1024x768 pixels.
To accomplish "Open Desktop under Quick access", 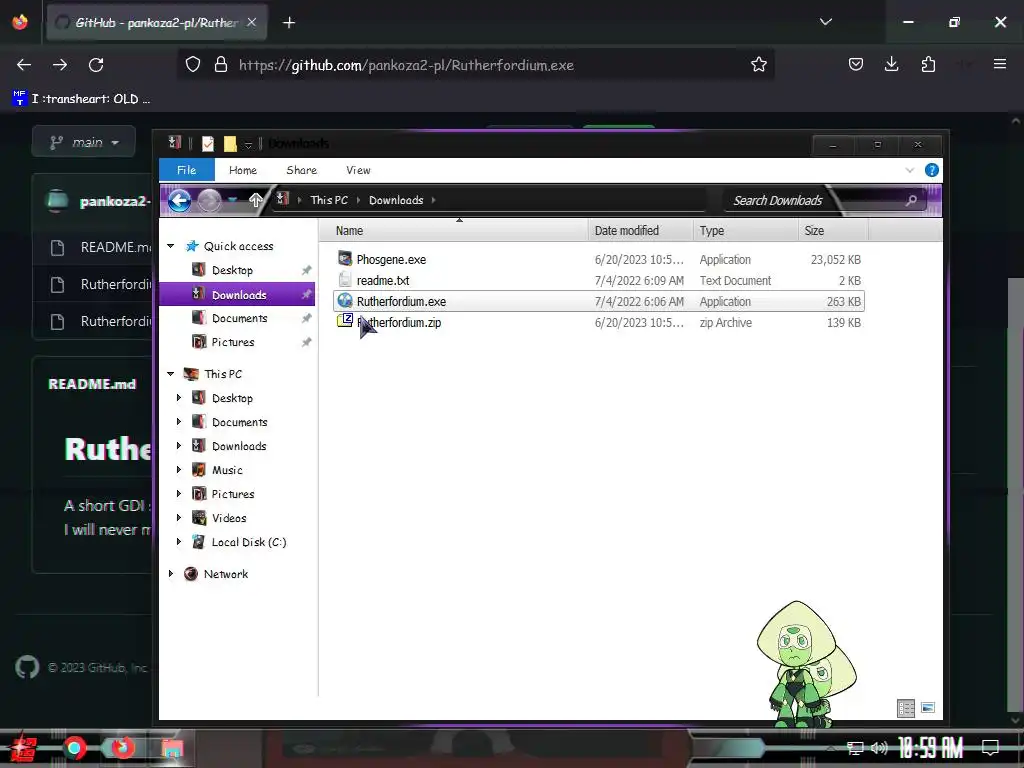I will point(232,270).
